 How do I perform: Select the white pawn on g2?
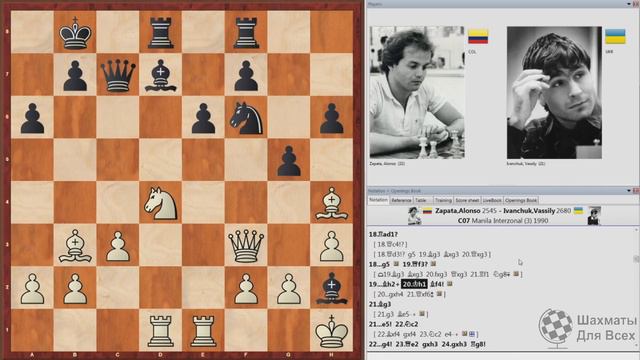click(x=289, y=289)
